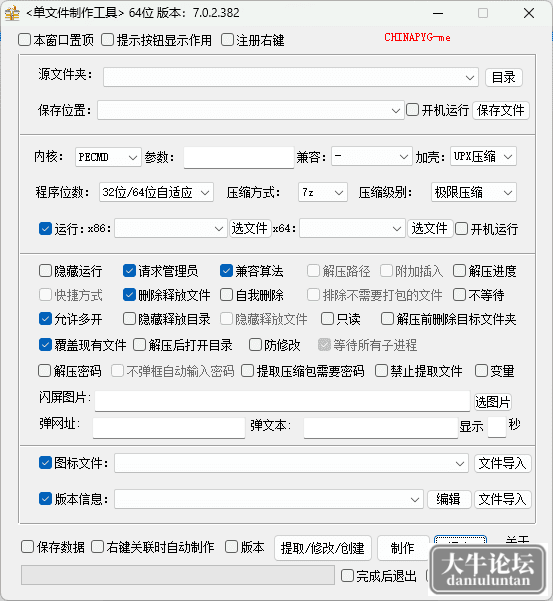This screenshot has width=553, height=601.
Task: Enable 本窗口置顶 checkbox
Action: pyautogui.click(x=25, y=40)
